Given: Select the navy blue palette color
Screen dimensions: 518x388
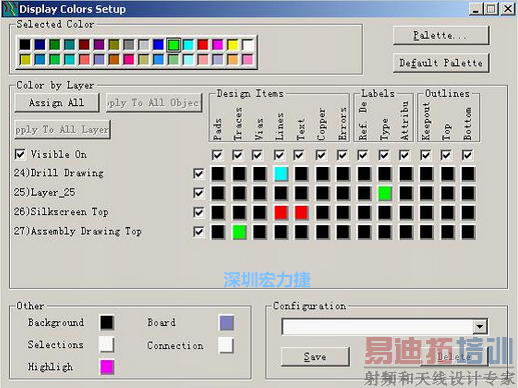Looking at the screenshot, I should click(x=40, y=45).
